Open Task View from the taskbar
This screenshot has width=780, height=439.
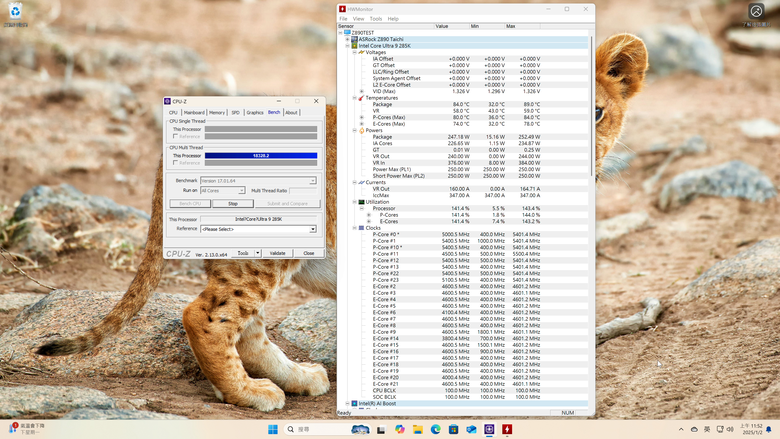tap(381, 429)
